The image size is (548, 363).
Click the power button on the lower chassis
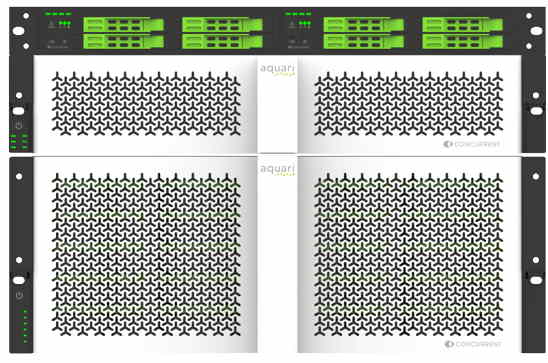point(19,296)
